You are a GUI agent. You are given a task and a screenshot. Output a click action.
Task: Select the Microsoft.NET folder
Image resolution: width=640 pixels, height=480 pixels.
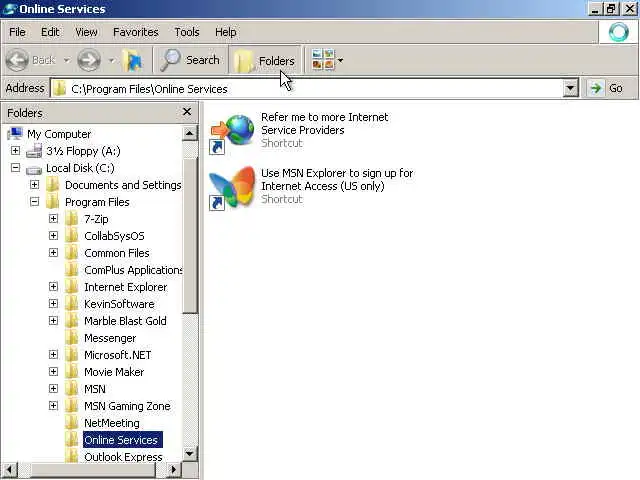pos(118,355)
